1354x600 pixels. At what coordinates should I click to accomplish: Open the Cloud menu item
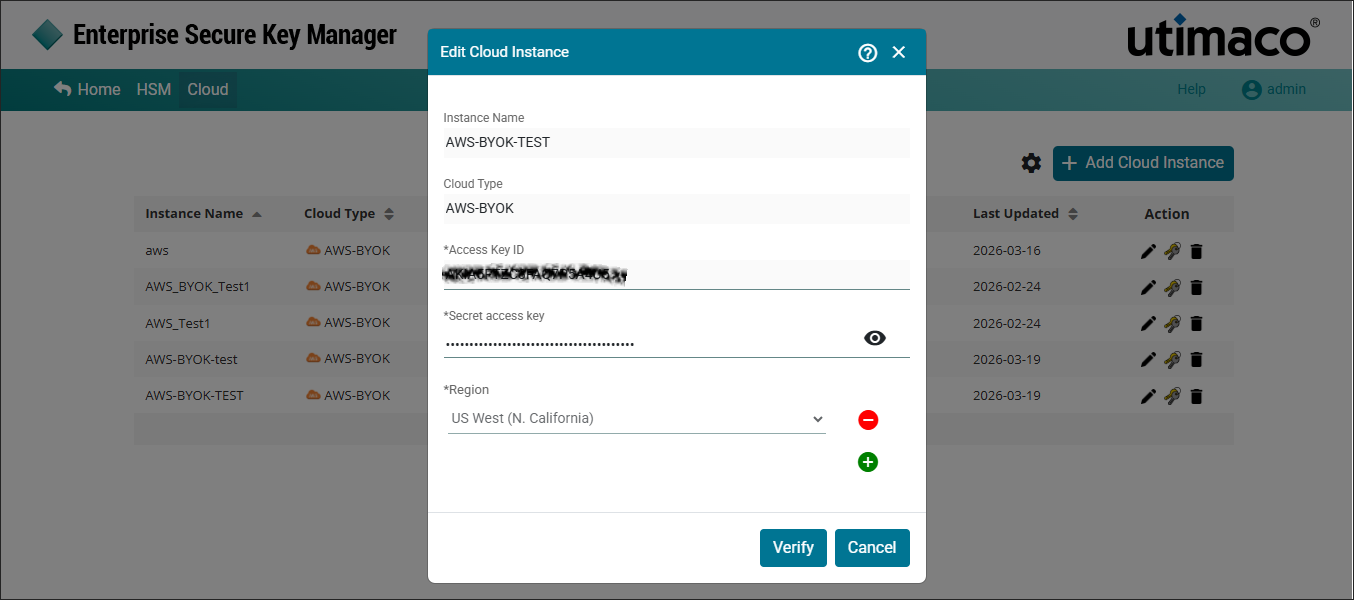pyautogui.click(x=208, y=89)
